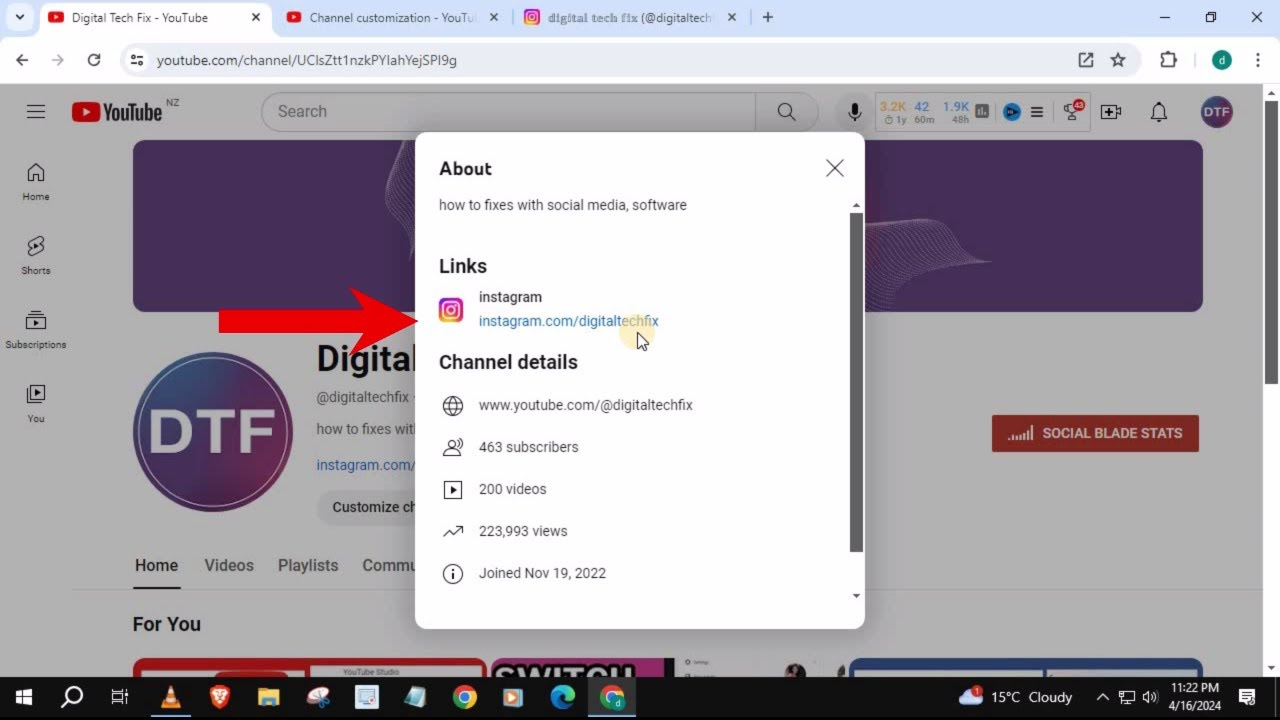The image size is (1280, 720).
Task: Open Brave browser from the taskbar
Action: 219,697
